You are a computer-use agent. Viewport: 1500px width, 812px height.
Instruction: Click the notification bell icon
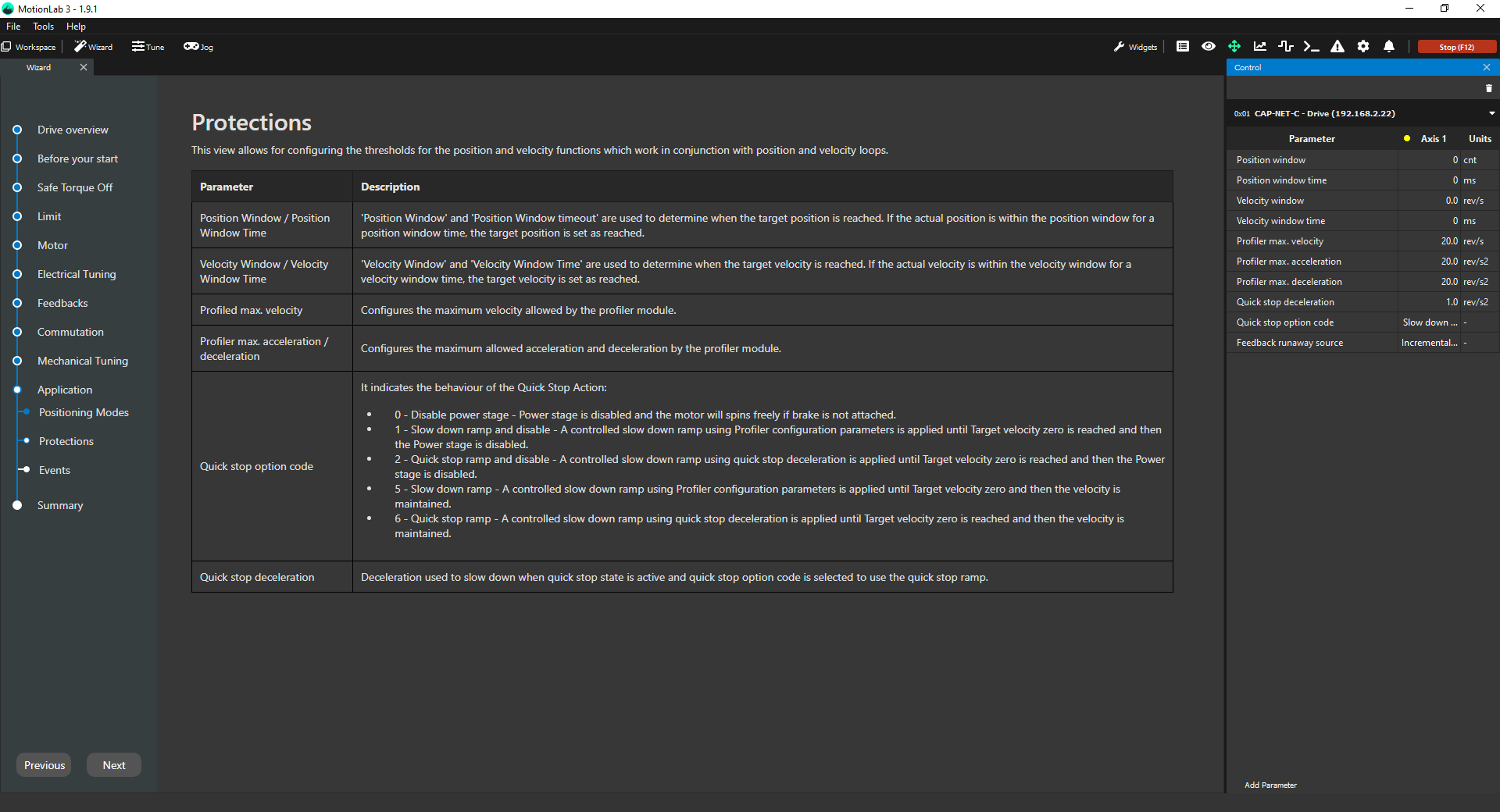[1389, 47]
